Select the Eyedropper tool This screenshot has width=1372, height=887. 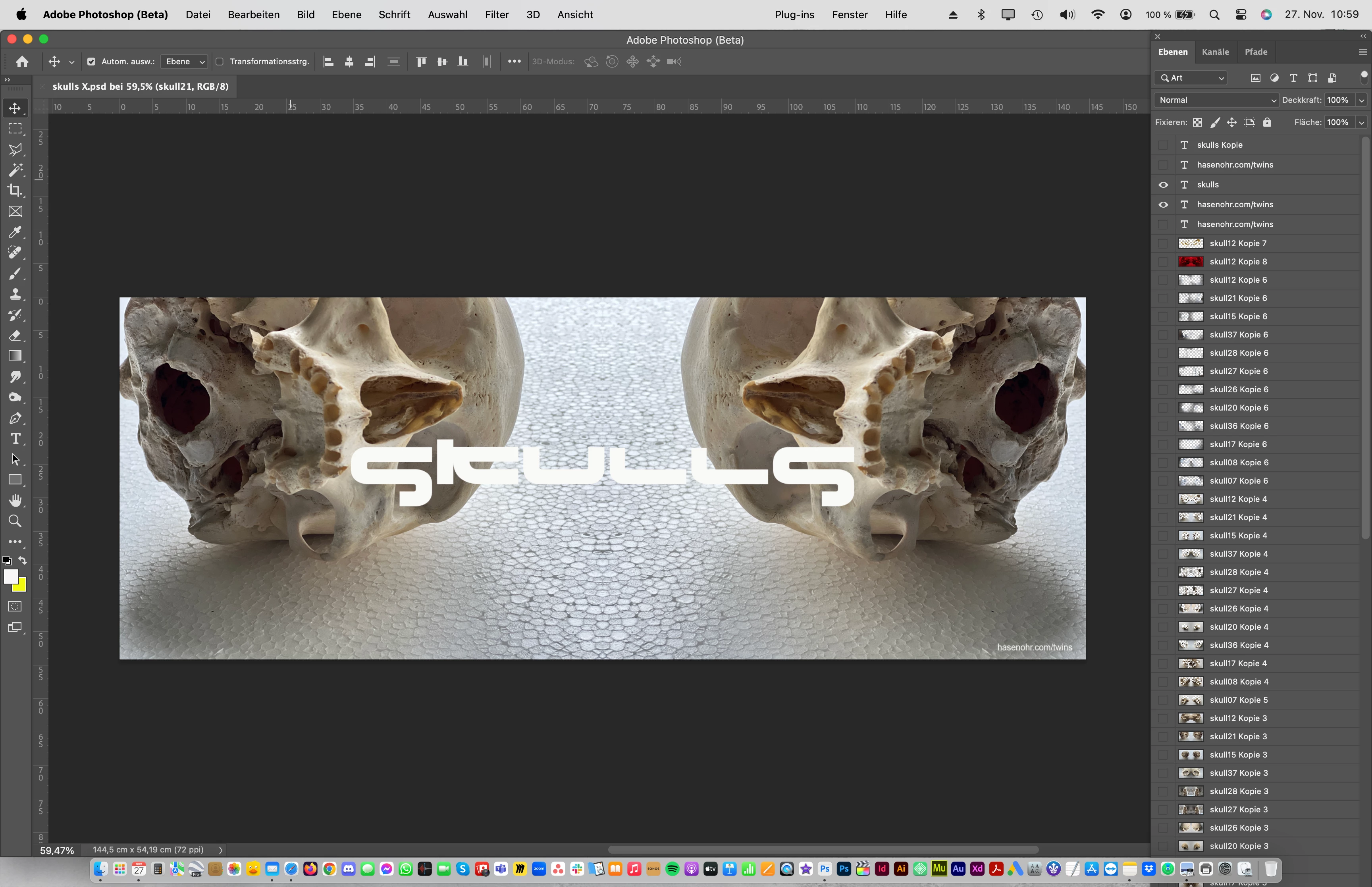pos(15,232)
